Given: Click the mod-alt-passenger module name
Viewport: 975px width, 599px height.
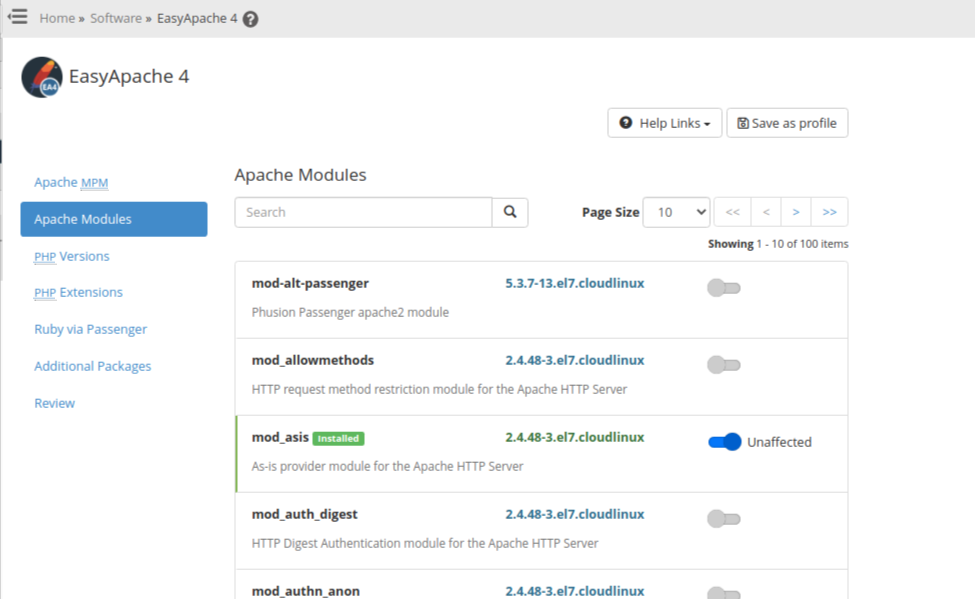Looking at the screenshot, I should [310, 283].
